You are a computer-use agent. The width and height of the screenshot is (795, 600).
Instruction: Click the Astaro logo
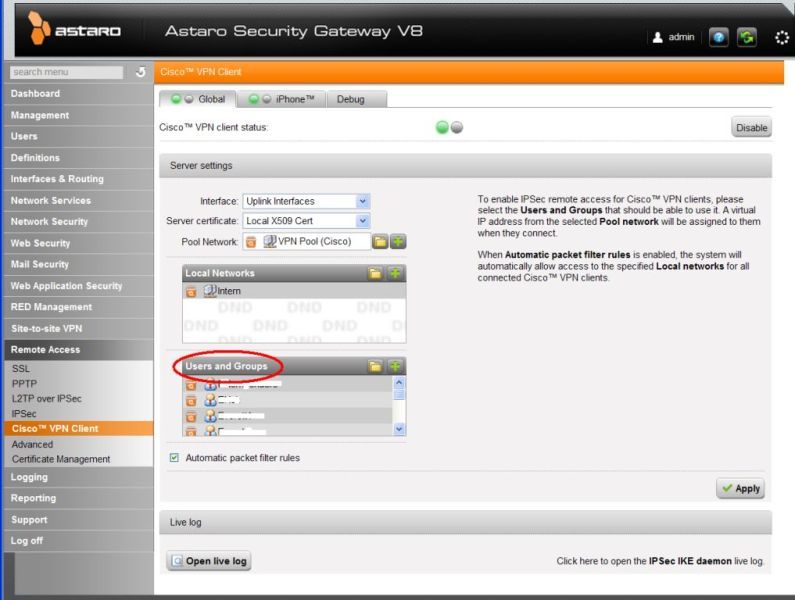pos(75,28)
